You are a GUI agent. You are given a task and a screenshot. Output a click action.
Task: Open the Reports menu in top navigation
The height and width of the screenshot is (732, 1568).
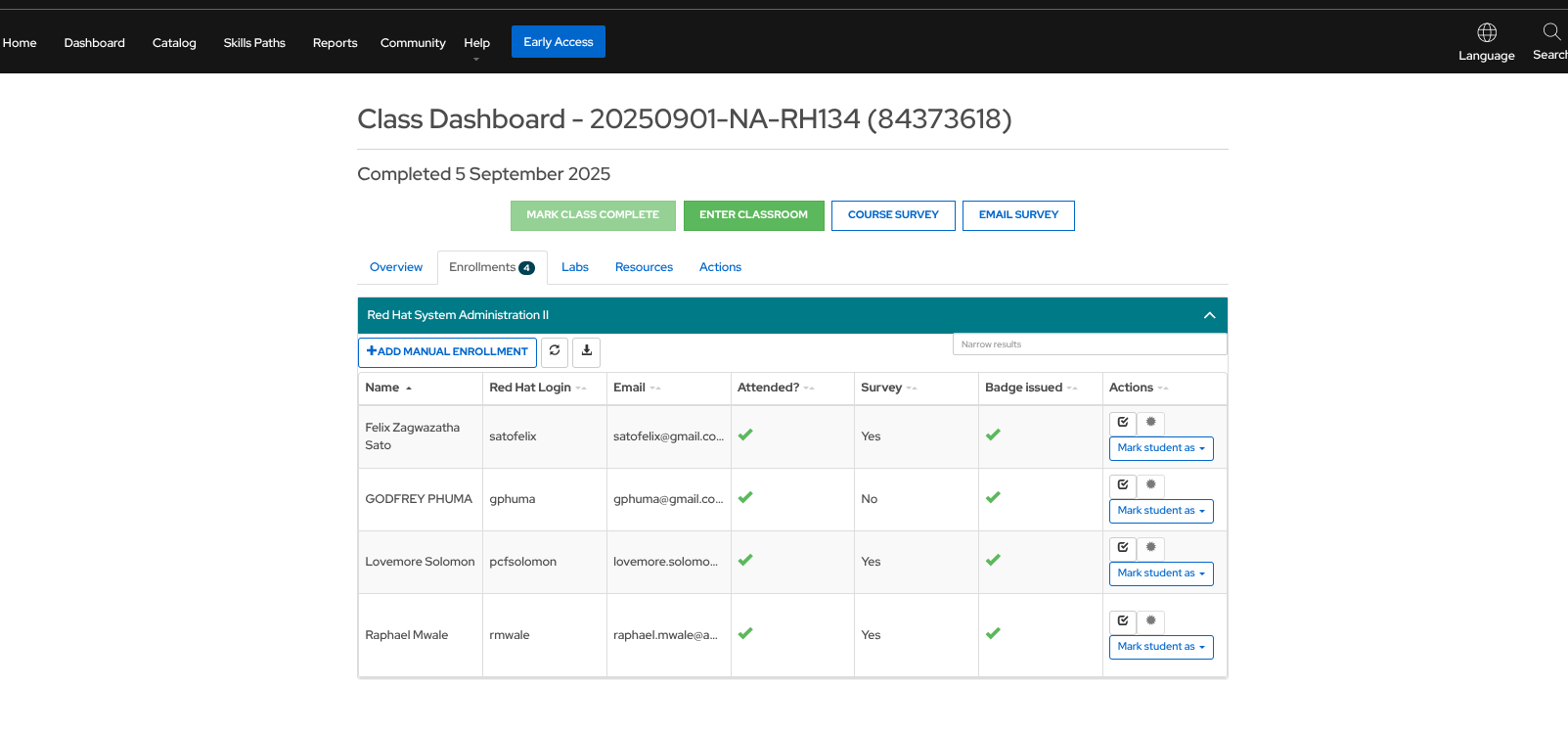(335, 43)
